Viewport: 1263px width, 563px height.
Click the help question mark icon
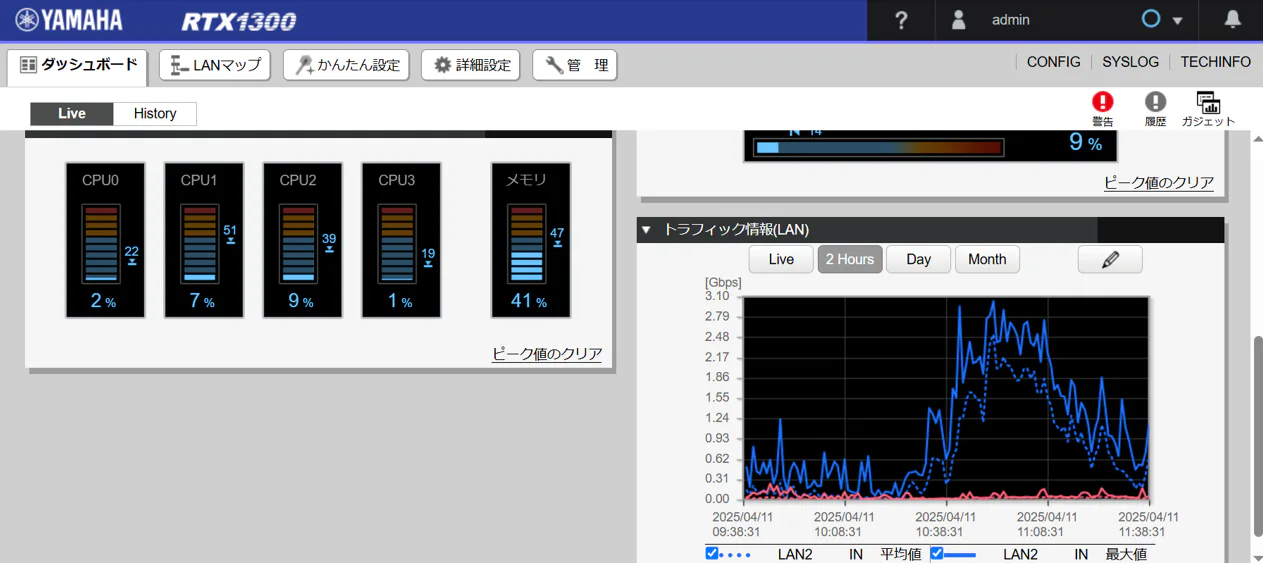coord(900,20)
